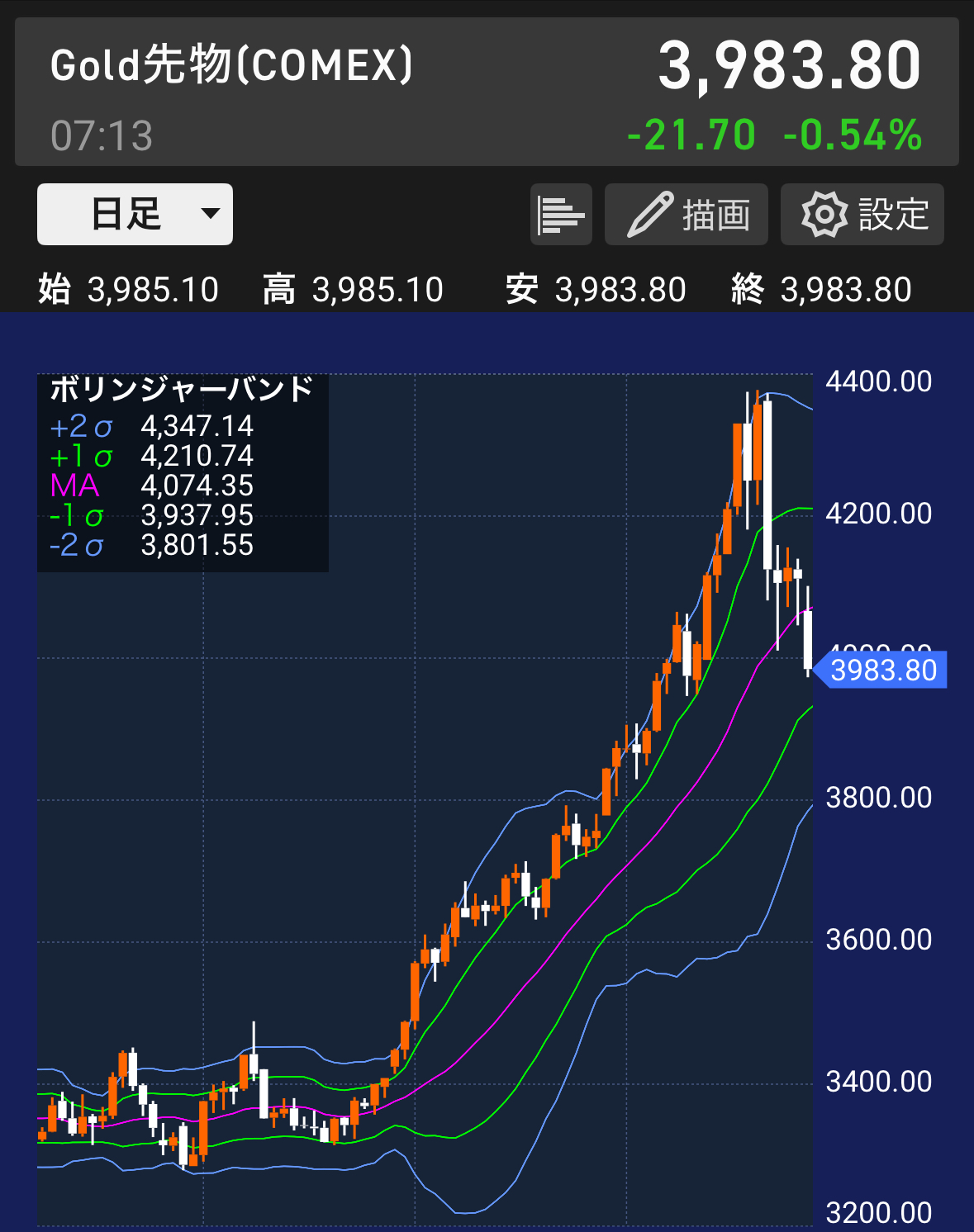Click the 4400.00 price axis label
Screen dimensions: 974x1232
(x=878, y=381)
